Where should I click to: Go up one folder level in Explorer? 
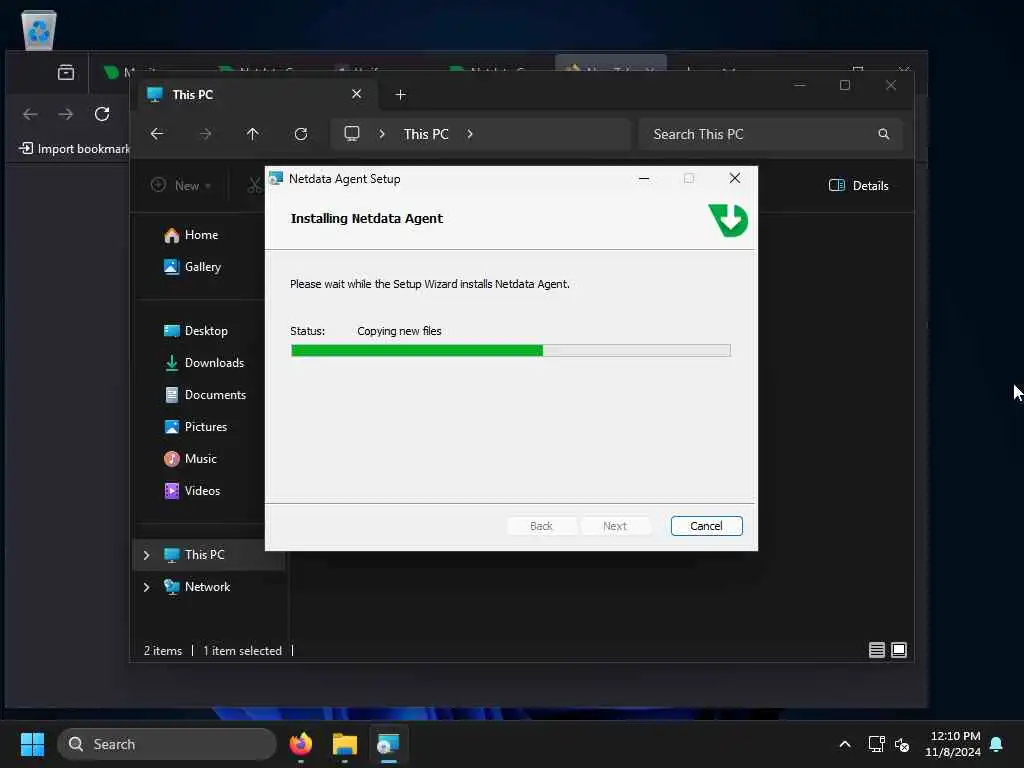[x=253, y=134]
